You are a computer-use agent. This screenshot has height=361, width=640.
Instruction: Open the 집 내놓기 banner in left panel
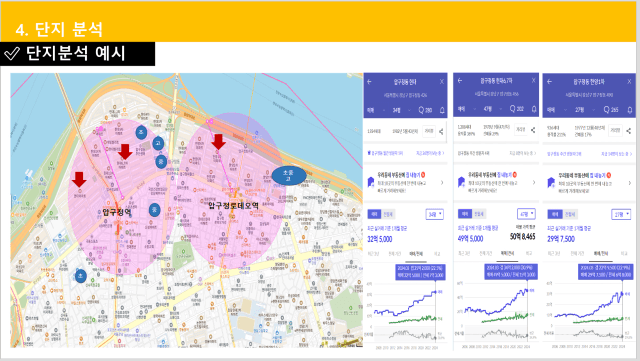coord(405,182)
